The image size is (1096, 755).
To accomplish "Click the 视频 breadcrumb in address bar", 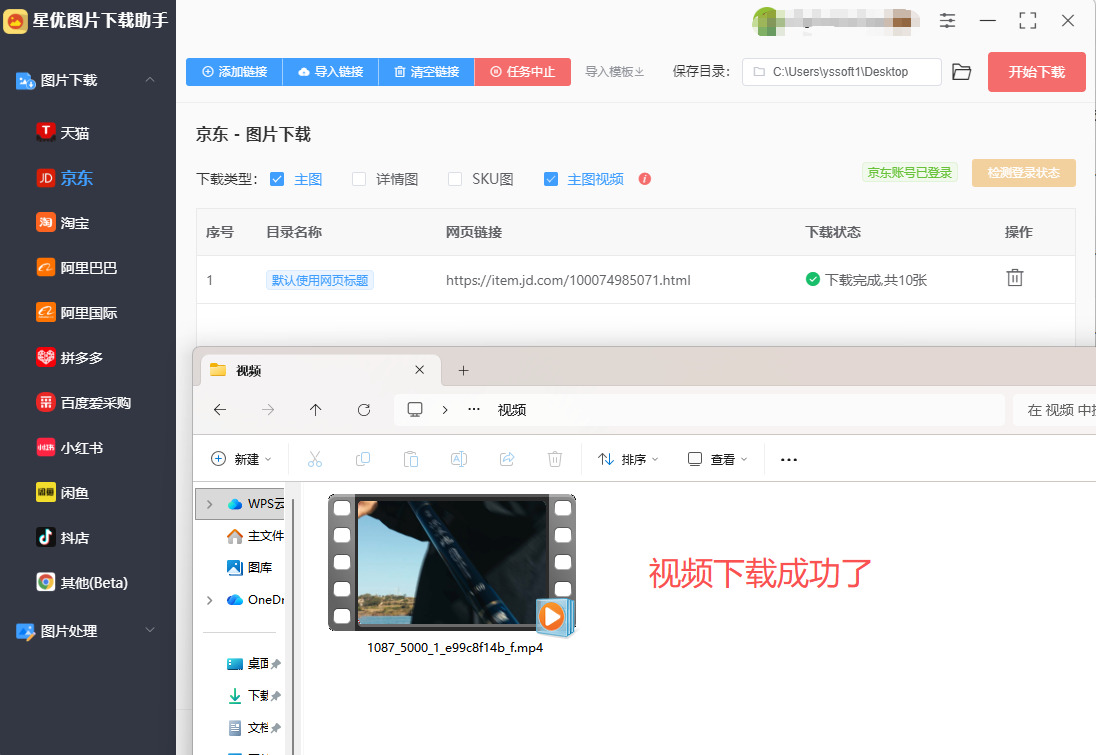I will click(512, 410).
